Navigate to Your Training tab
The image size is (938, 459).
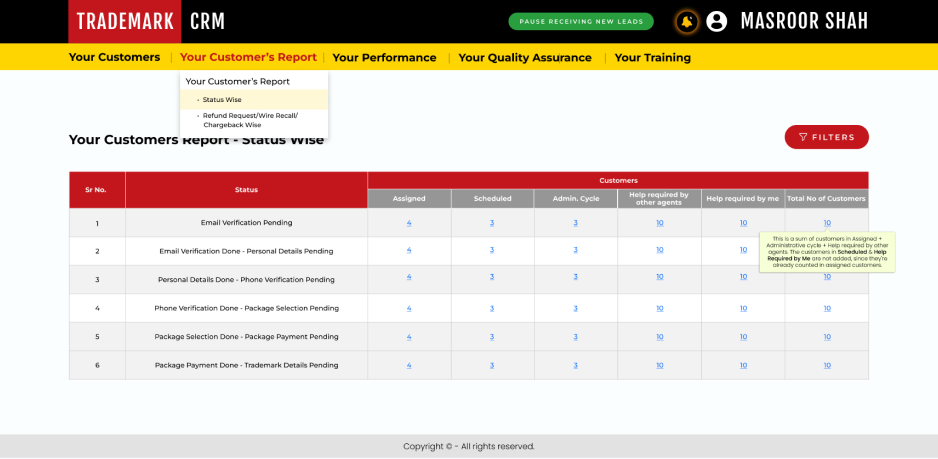pos(652,58)
